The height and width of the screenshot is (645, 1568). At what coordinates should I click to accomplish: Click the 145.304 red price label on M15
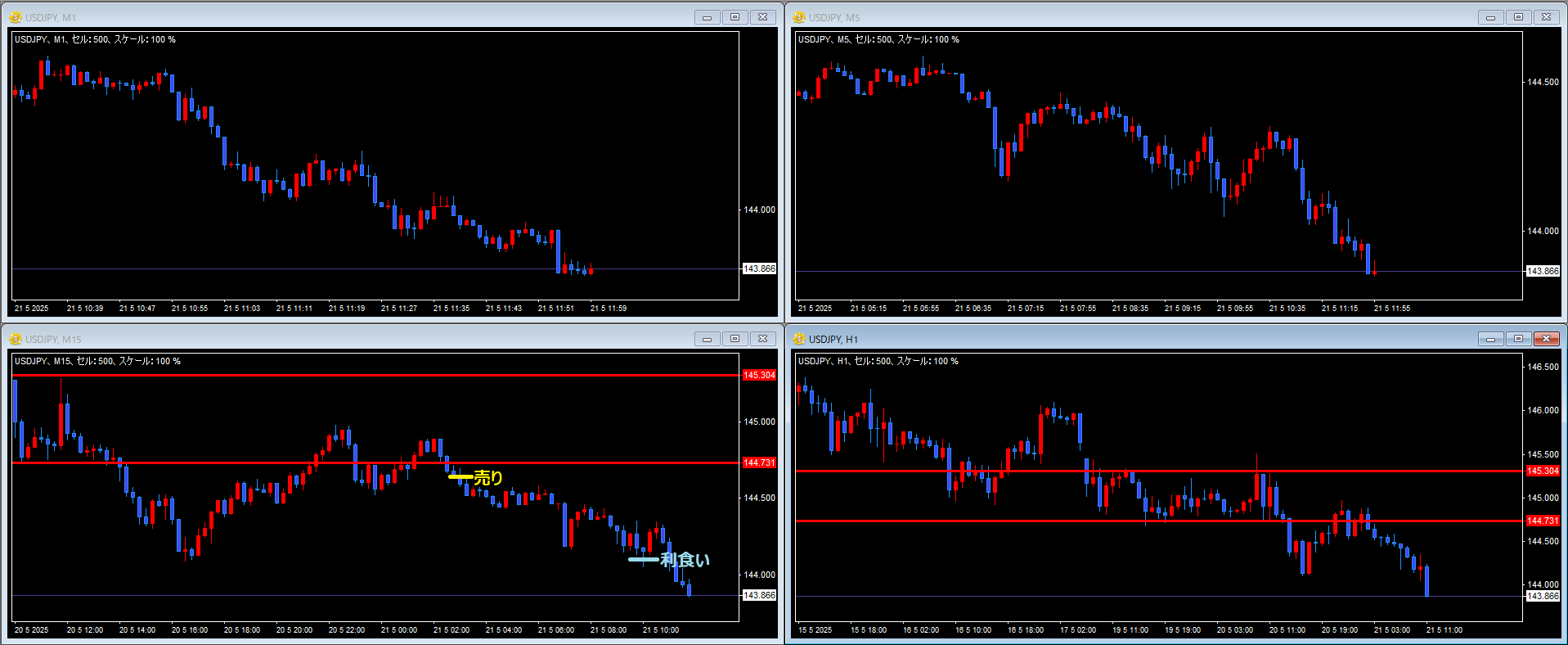coord(759,375)
